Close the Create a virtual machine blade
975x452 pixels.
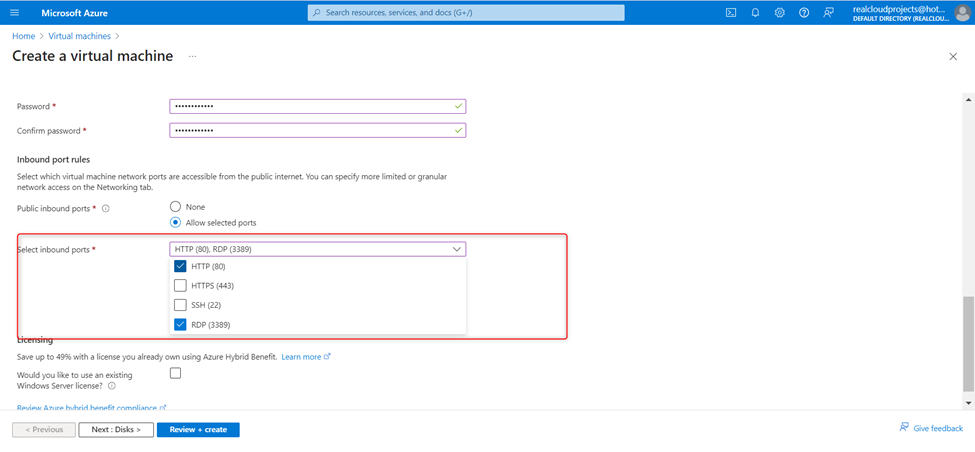tap(953, 57)
